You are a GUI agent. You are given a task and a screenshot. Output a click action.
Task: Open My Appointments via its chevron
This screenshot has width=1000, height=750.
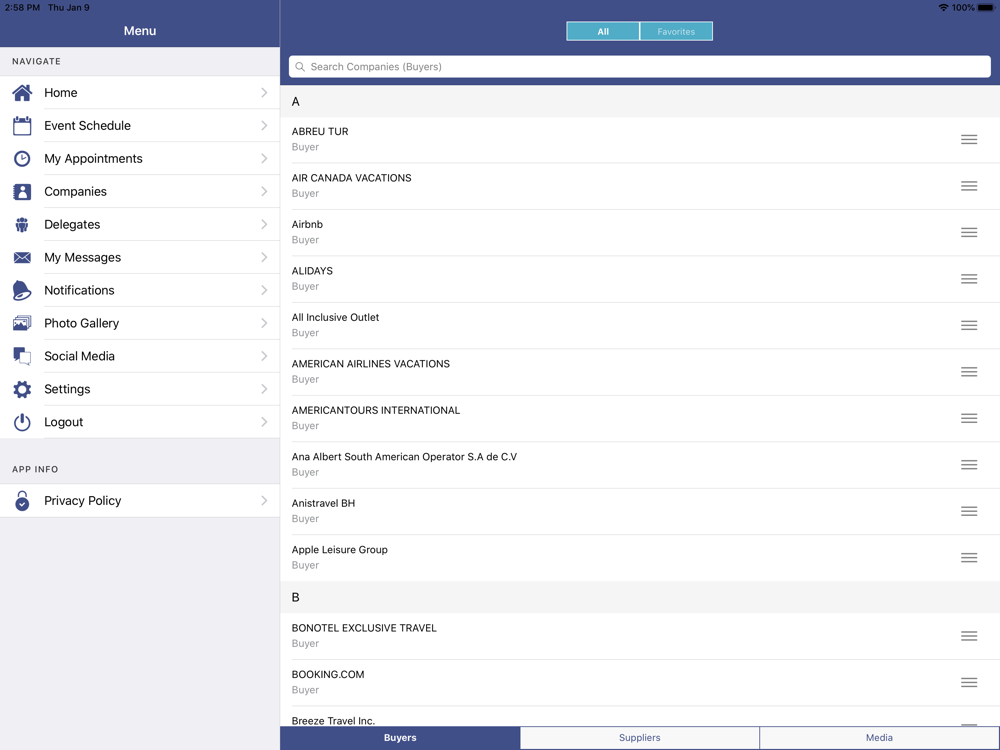[x=264, y=158]
